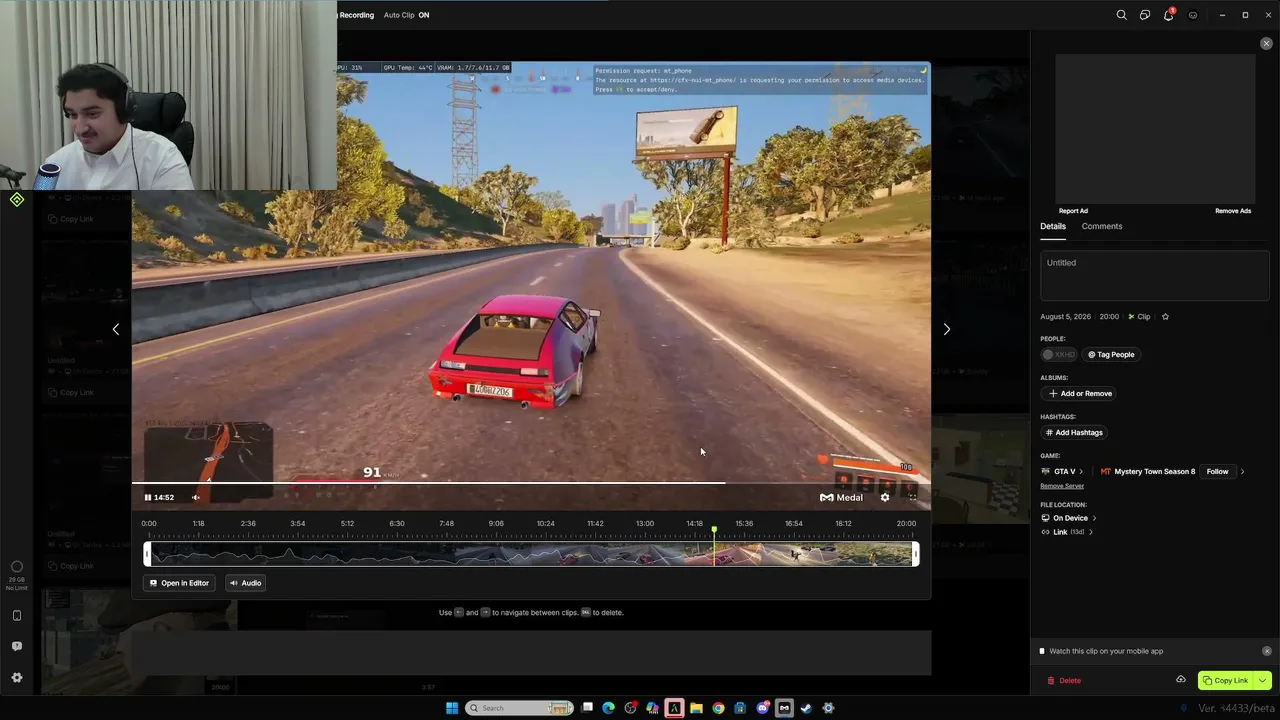Click the Medal app icon in the taskbar
Viewport: 1280px width, 720px height.
tap(784, 708)
